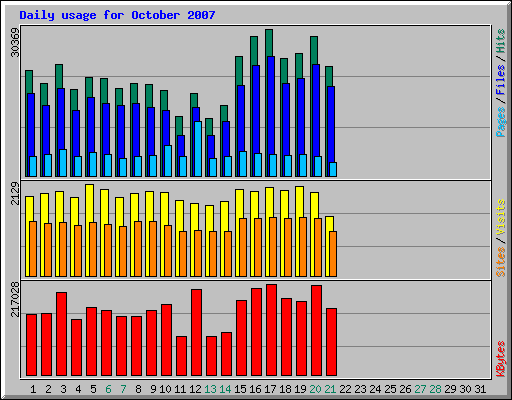Click green weekend day label 21
The height and width of the screenshot is (400, 512).
click(330, 389)
